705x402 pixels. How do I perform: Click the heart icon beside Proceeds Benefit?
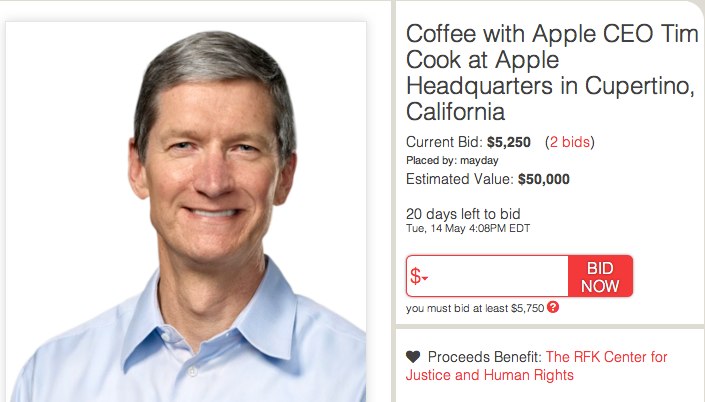tap(413, 357)
